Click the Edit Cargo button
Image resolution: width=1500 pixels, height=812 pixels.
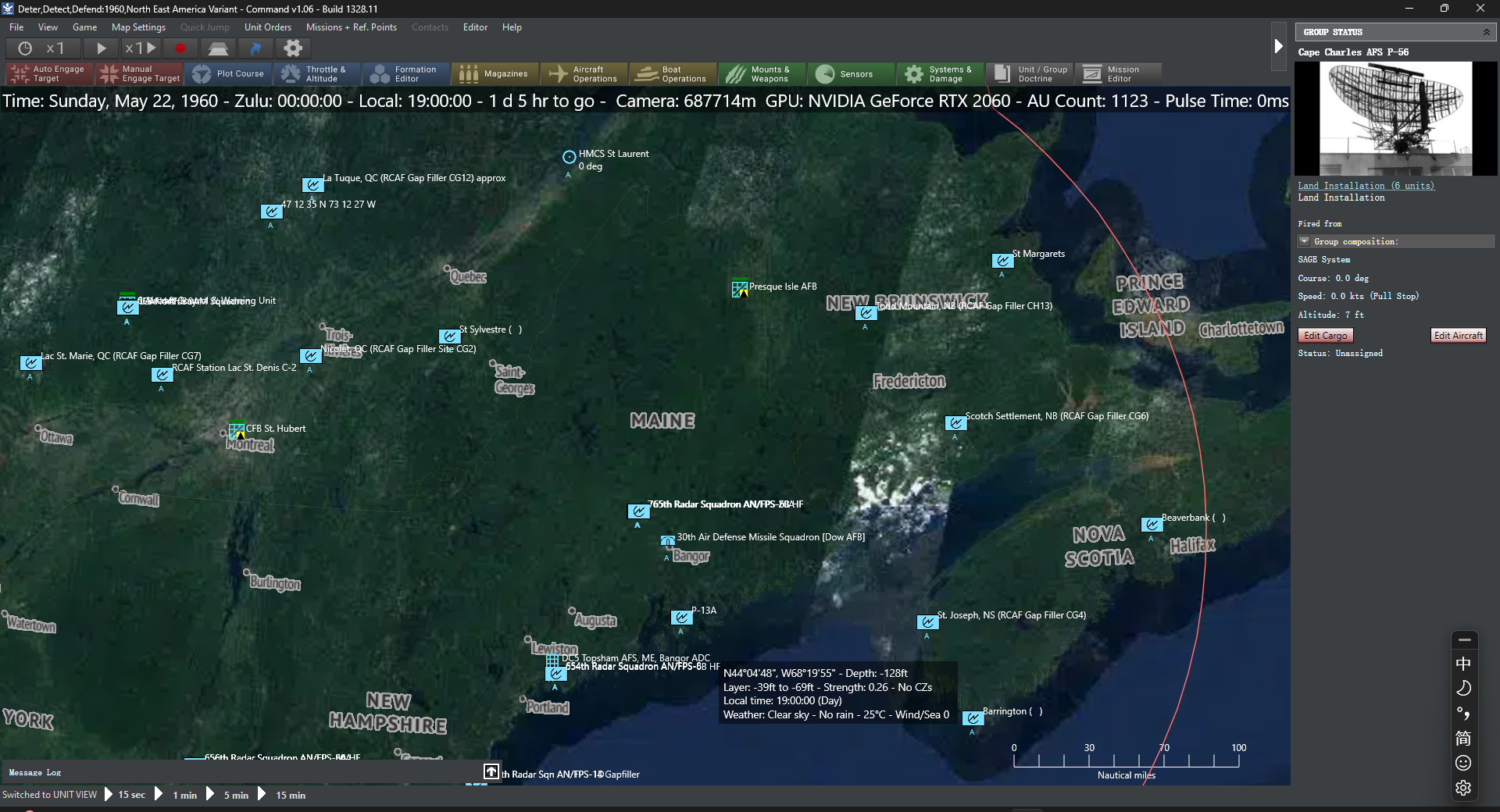click(1326, 336)
